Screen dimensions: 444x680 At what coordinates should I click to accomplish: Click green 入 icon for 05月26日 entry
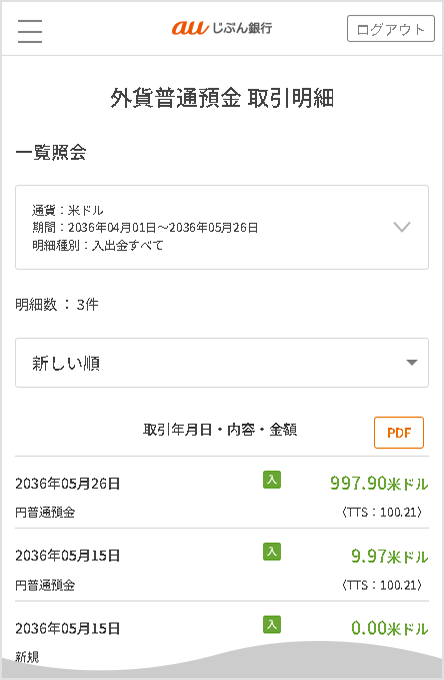point(272,479)
